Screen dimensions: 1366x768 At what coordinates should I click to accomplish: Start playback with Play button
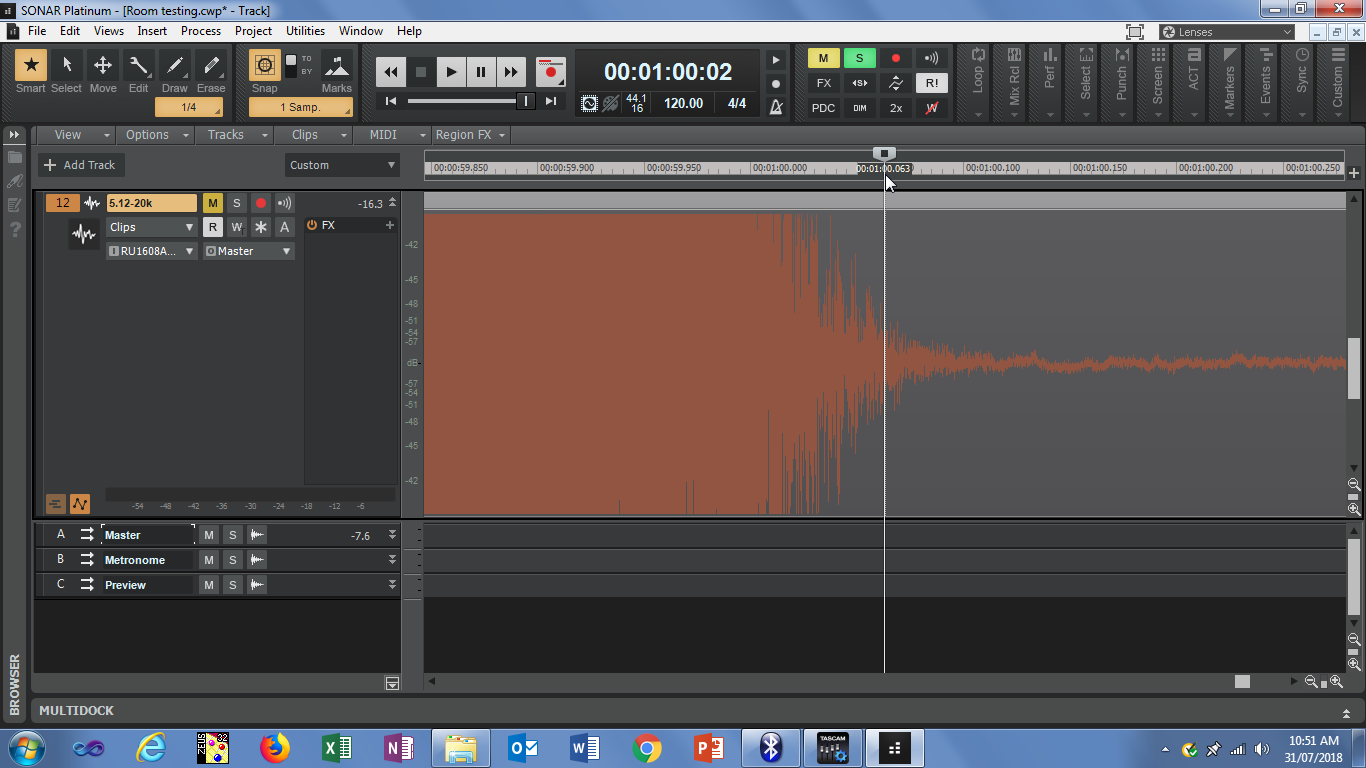pyautogui.click(x=451, y=72)
